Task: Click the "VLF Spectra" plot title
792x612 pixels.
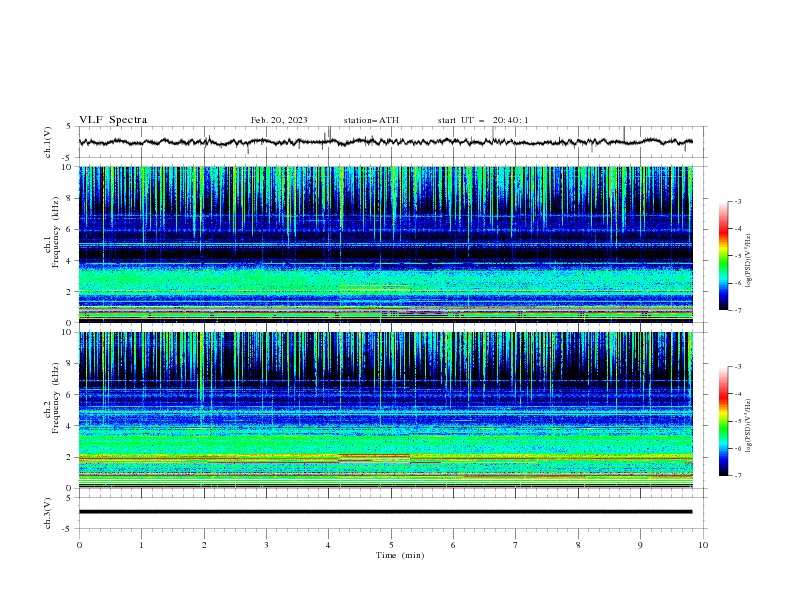Action: [113, 120]
